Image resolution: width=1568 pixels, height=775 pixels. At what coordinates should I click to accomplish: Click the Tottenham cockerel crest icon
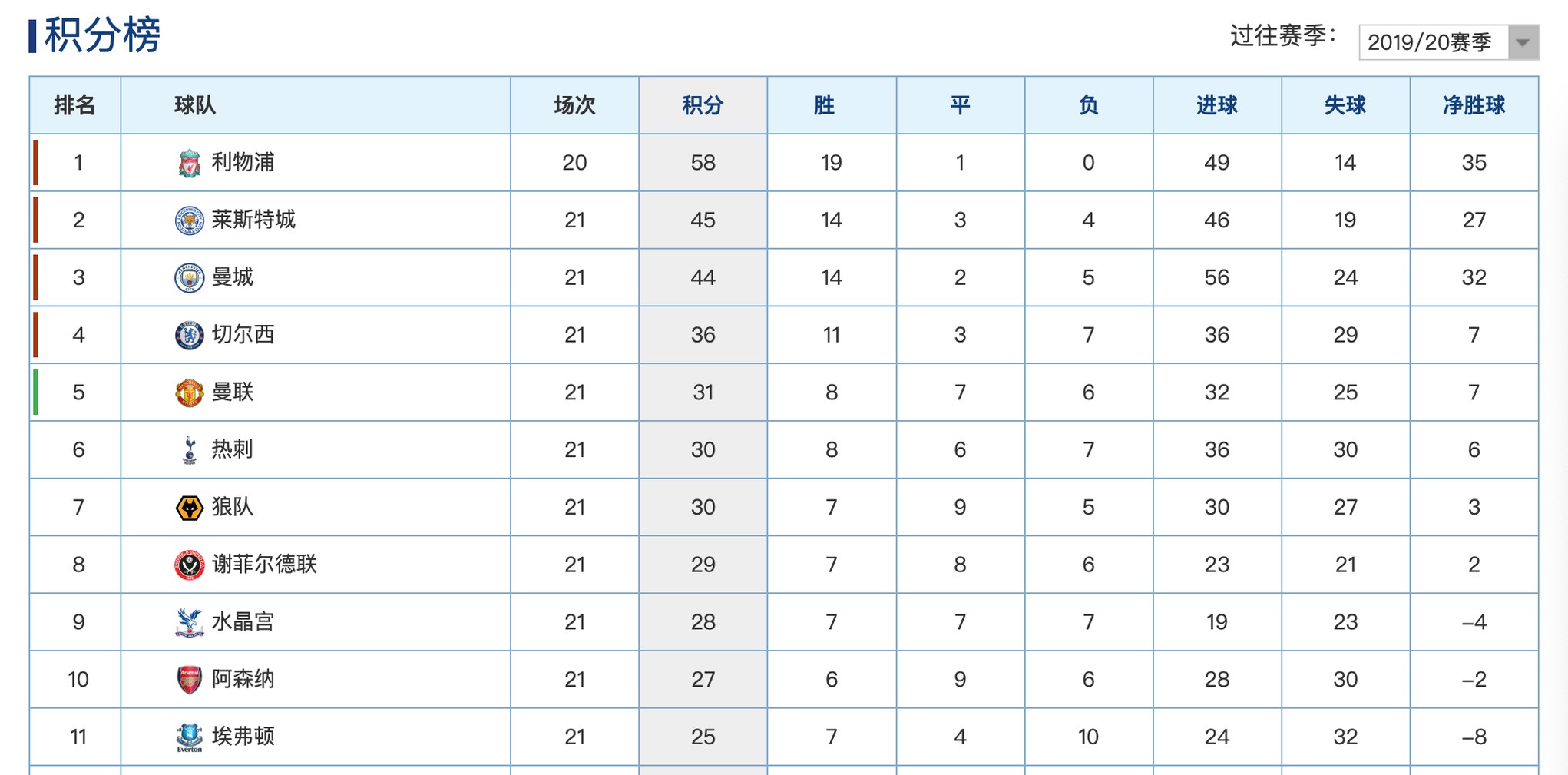click(x=189, y=450)
